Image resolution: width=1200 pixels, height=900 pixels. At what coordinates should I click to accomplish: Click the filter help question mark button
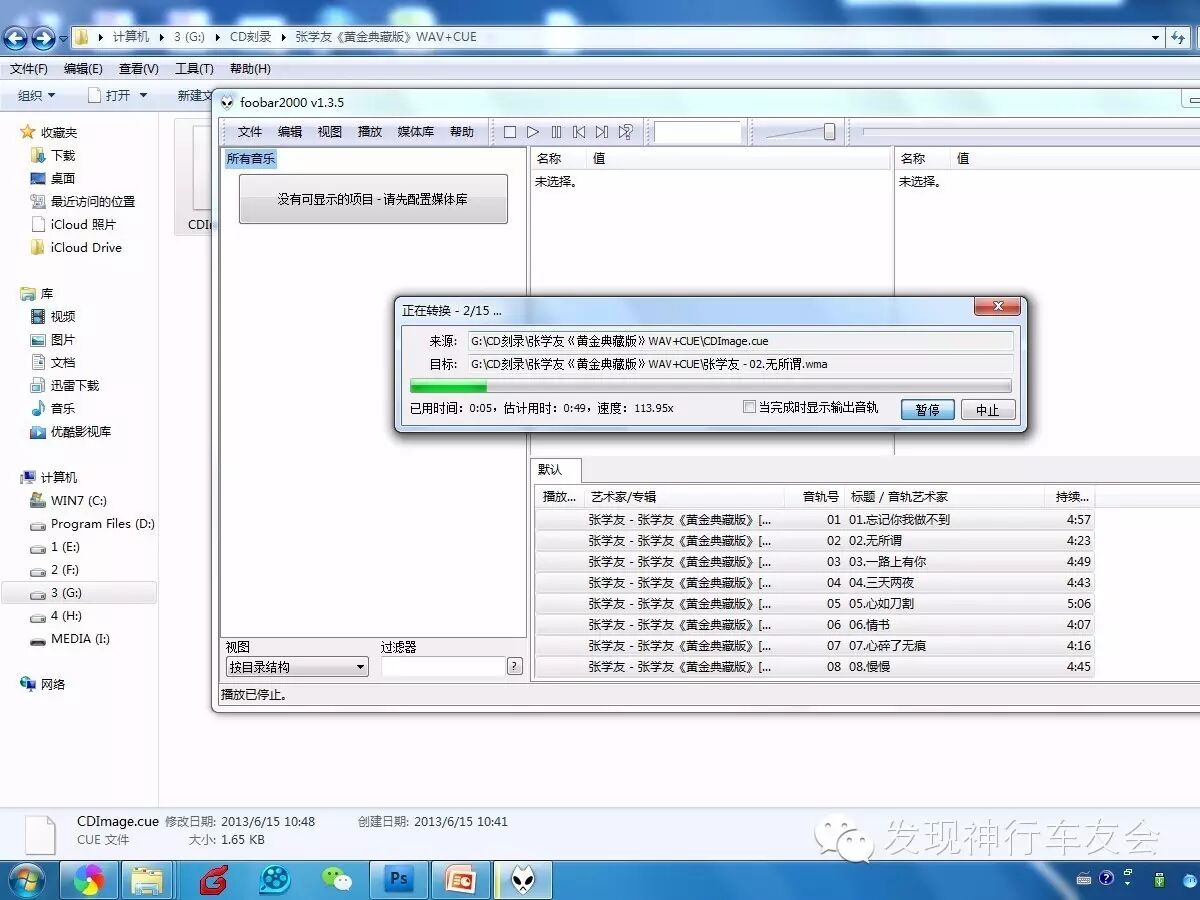point(515,667)
